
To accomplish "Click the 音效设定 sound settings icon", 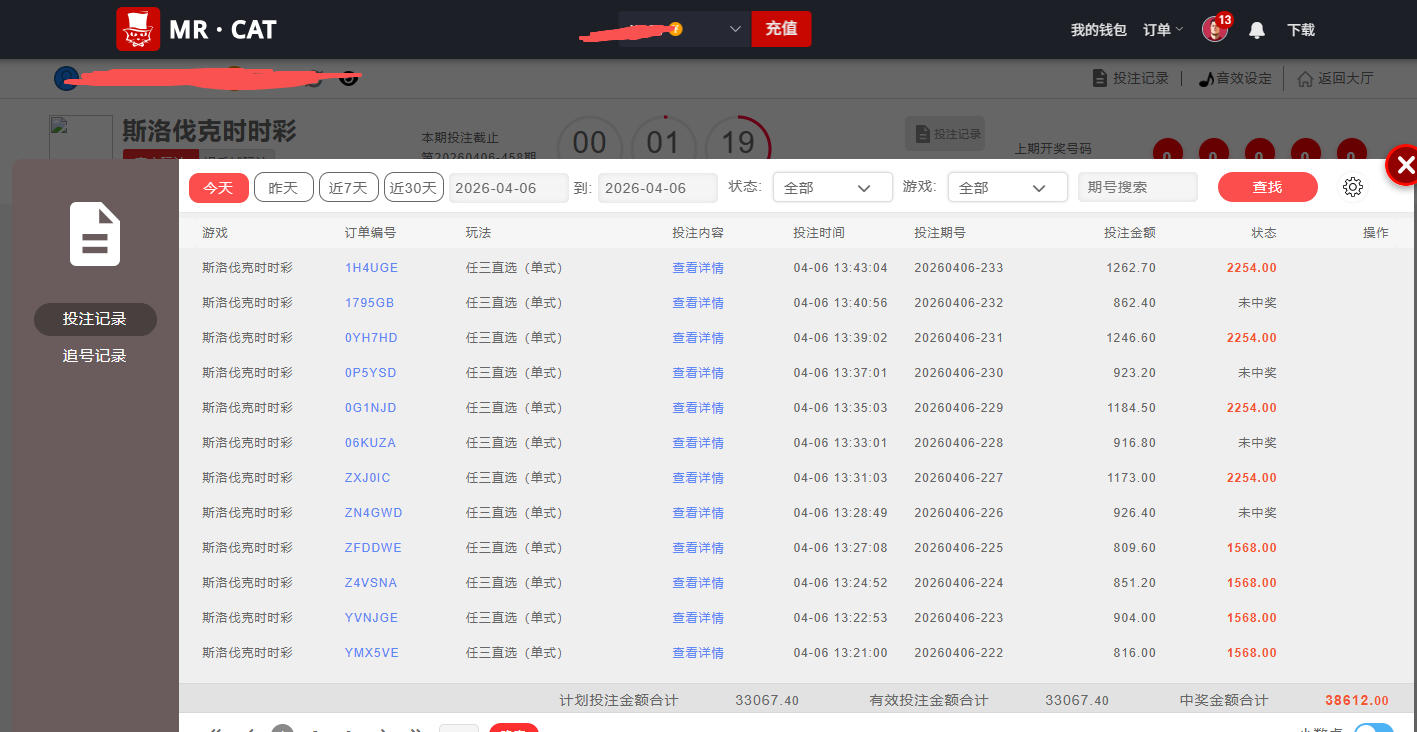I will [x=1206, y=78].
